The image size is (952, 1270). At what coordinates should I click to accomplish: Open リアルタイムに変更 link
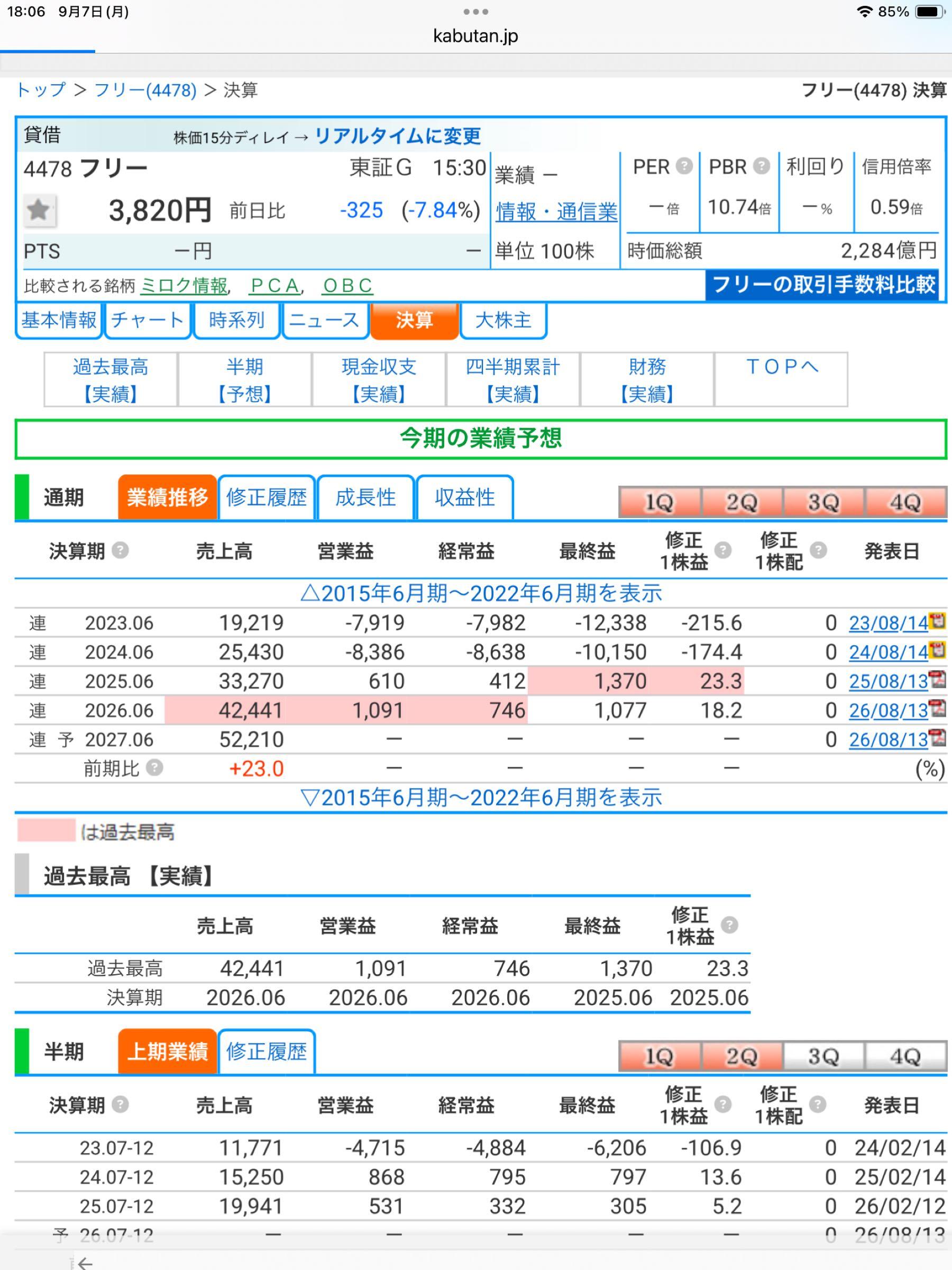398,136
